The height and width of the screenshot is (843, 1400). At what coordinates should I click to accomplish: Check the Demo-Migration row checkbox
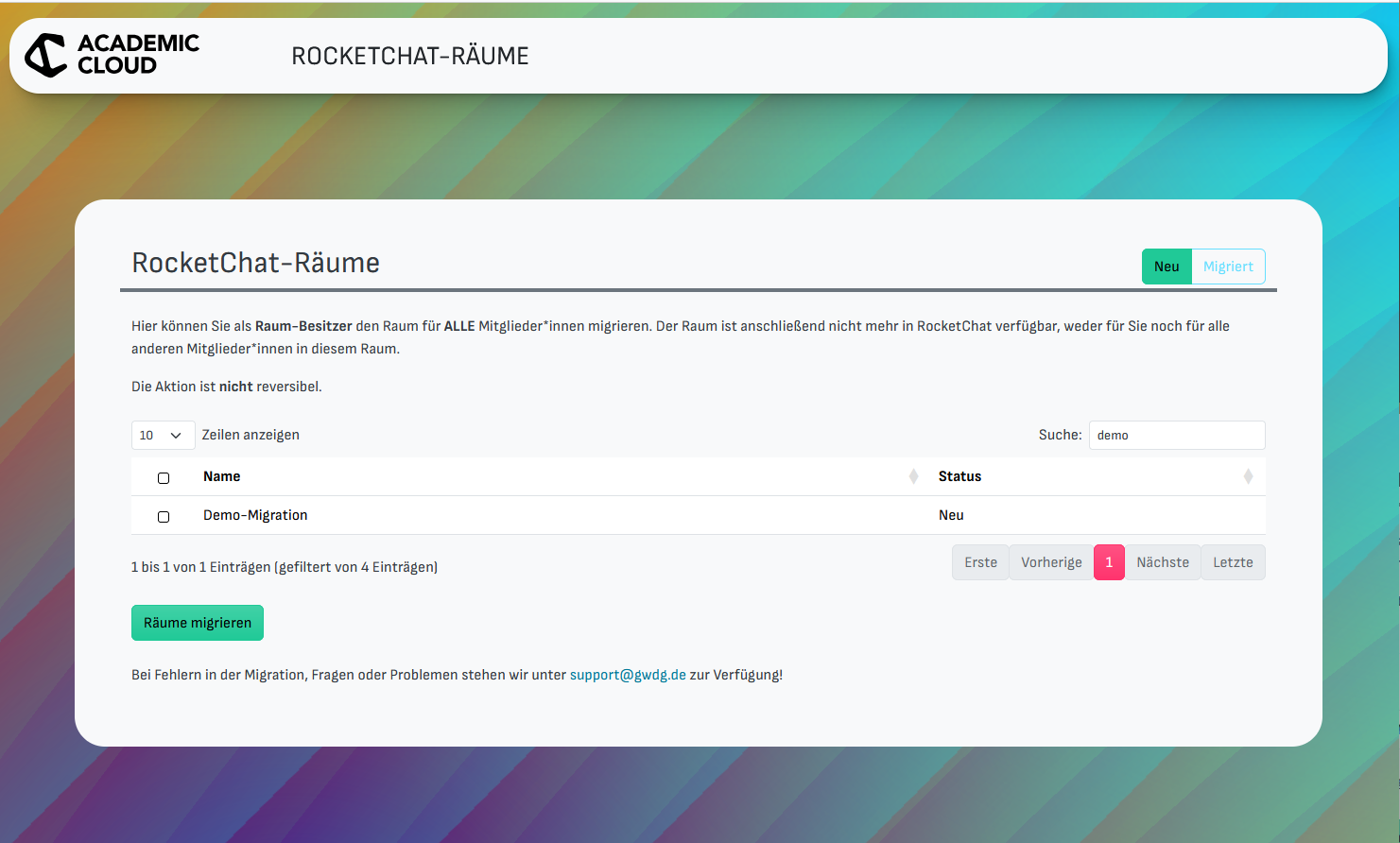(x=164, y=517)
